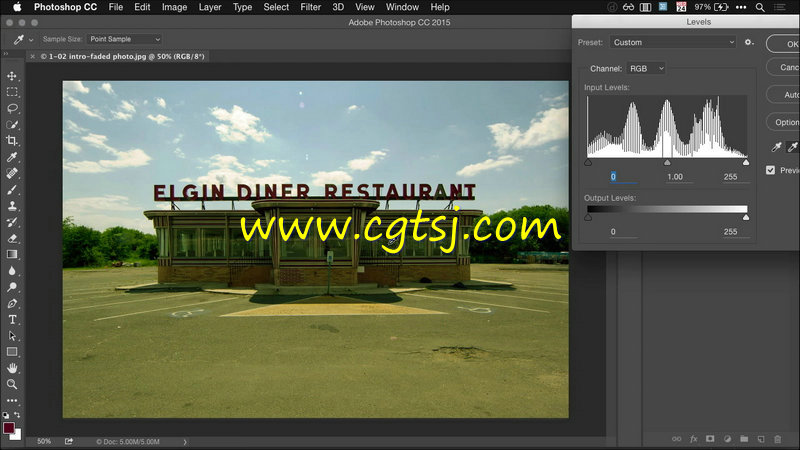Click the input levels black point slider
800x450 pixels.
coord(588,163)
